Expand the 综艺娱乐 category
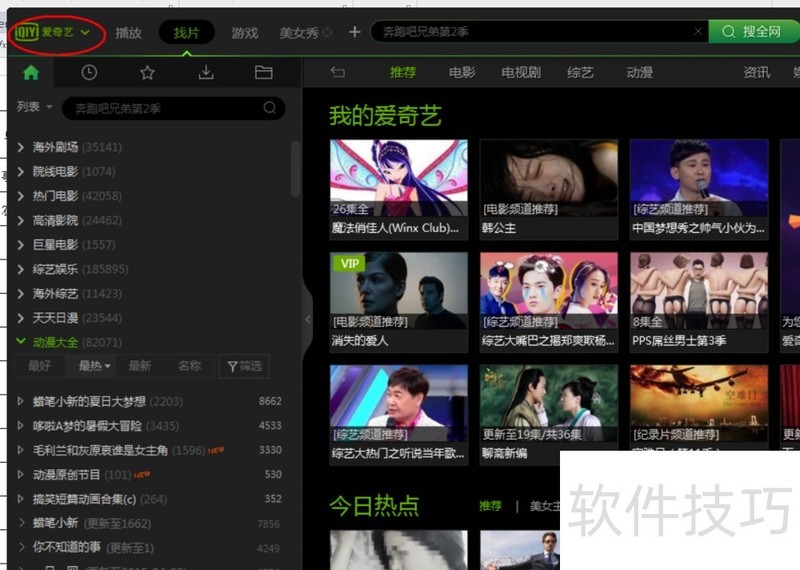This screenshot has height=570, width=800. [x=21, y=269]
